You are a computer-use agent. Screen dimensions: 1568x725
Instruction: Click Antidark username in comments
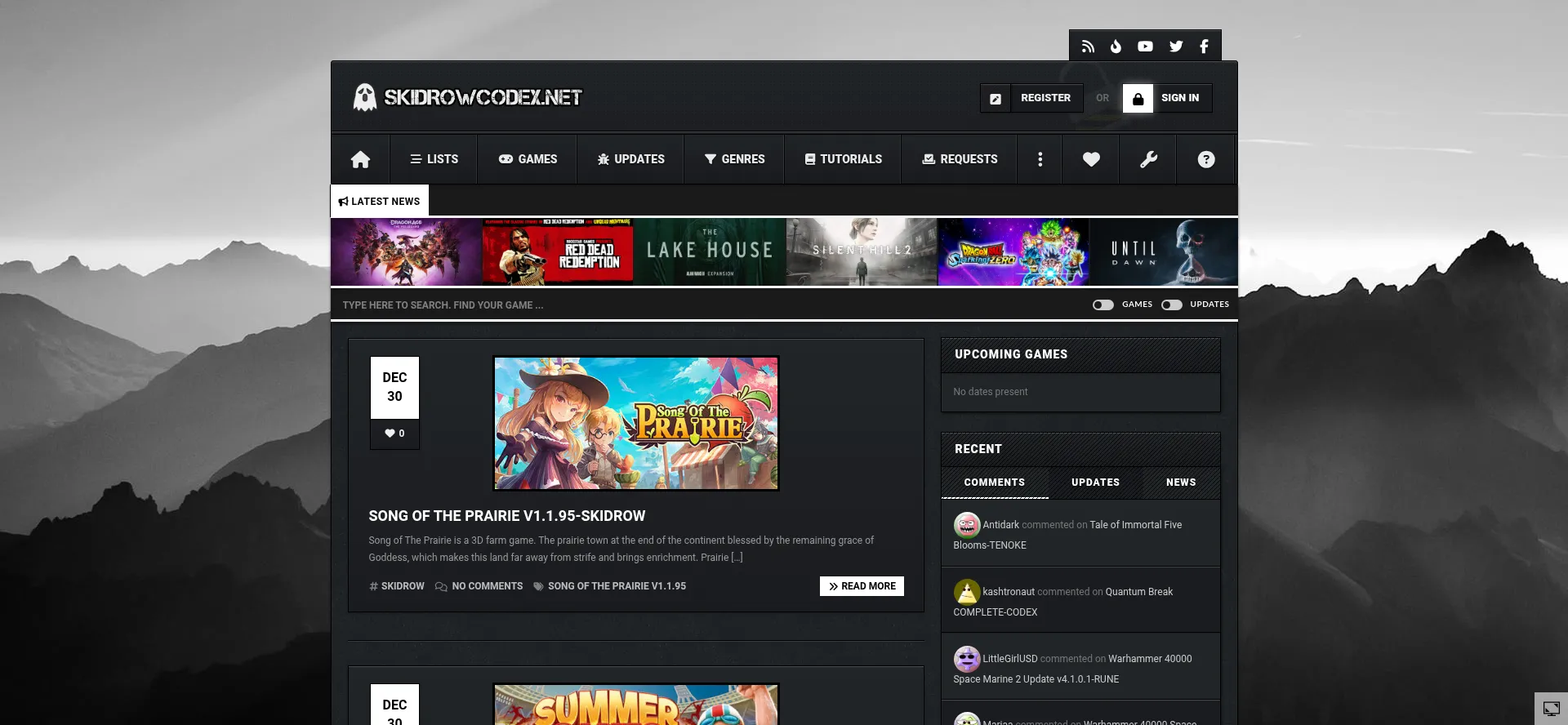click(x=1000, y=525)
